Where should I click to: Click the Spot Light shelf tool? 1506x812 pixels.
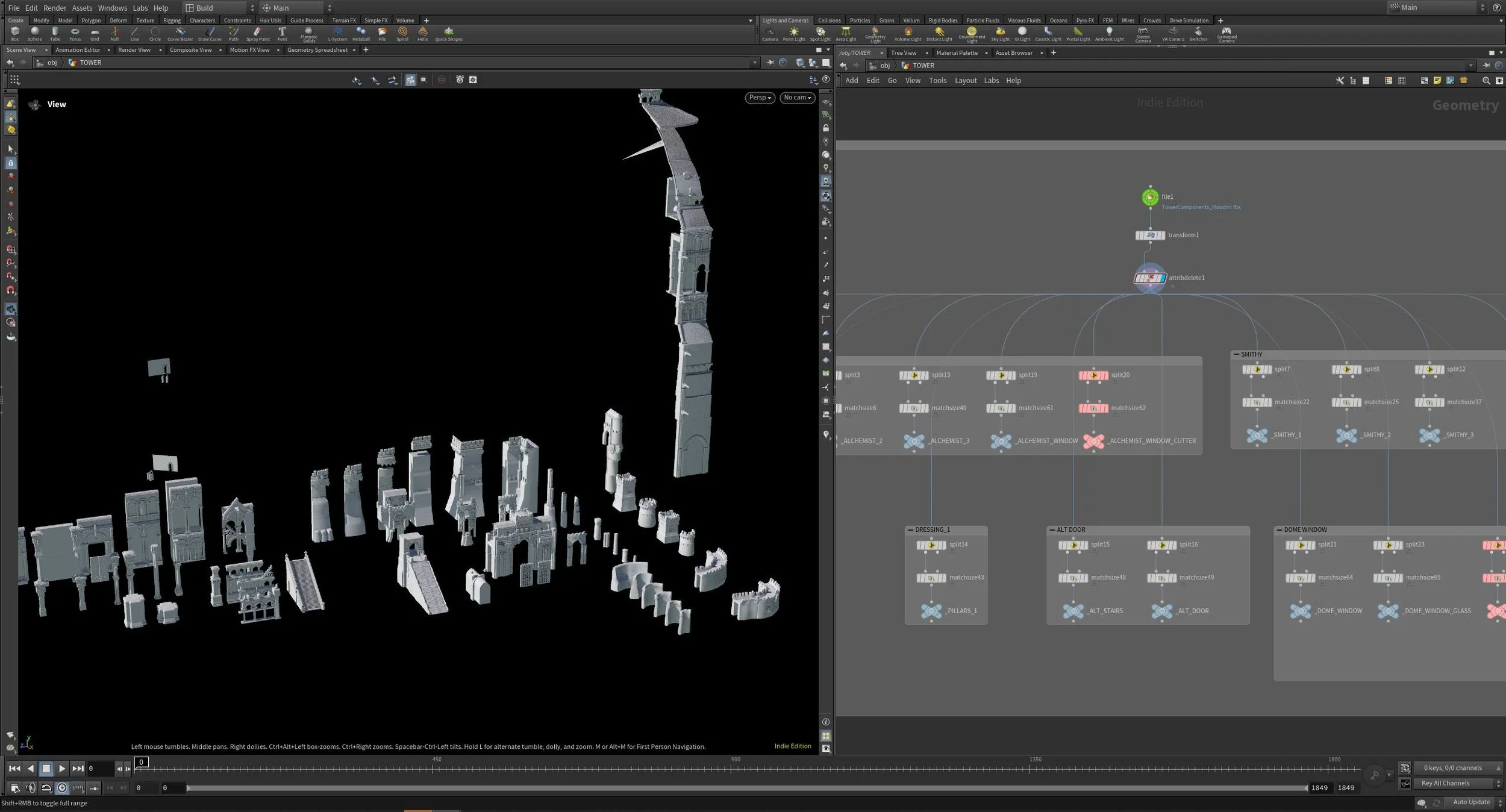click(820, 33)
